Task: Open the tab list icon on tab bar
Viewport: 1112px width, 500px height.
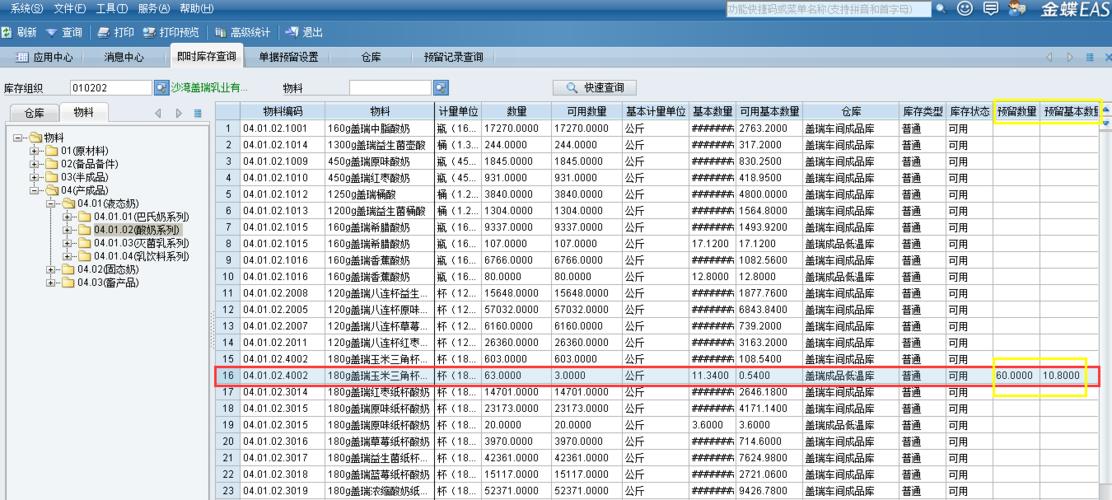Action: point(1090,57)
